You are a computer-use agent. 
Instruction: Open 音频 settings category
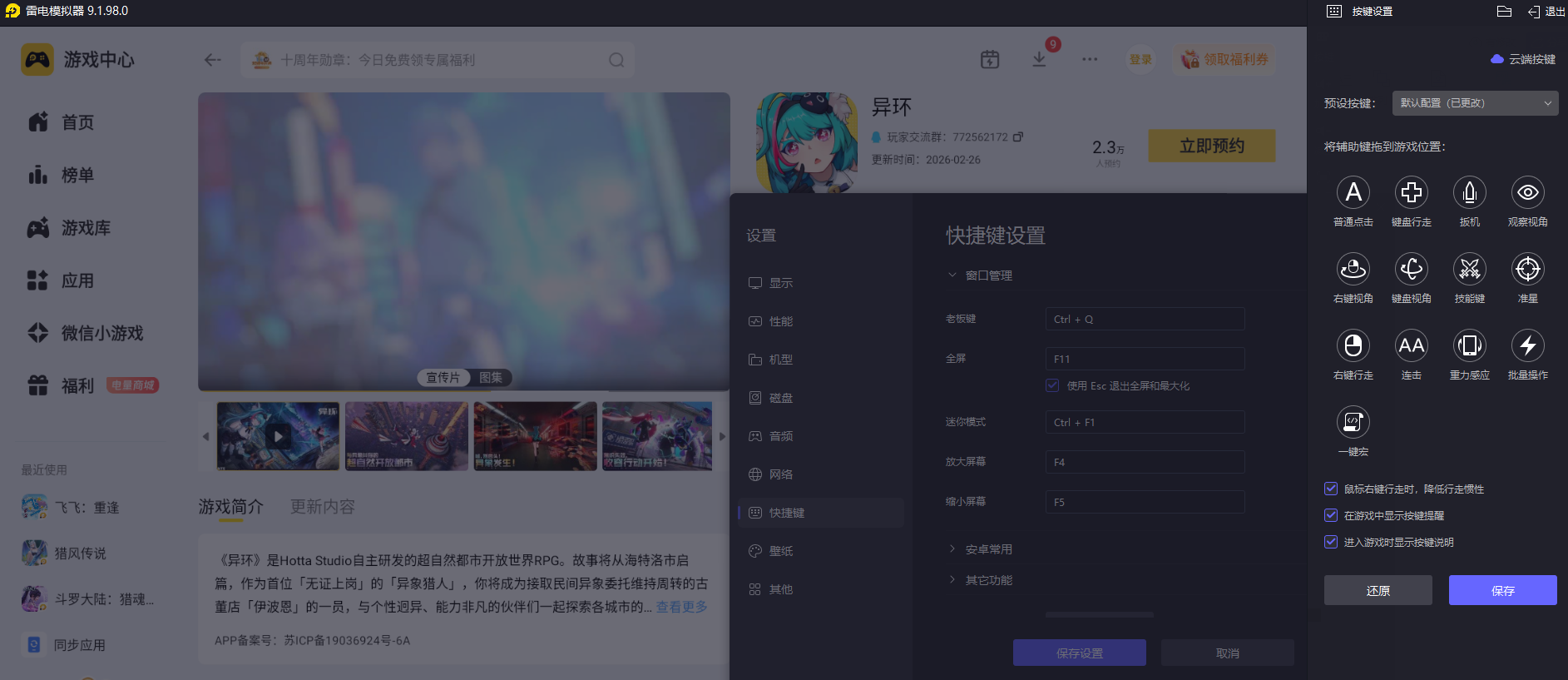click(x=821, y=436)
